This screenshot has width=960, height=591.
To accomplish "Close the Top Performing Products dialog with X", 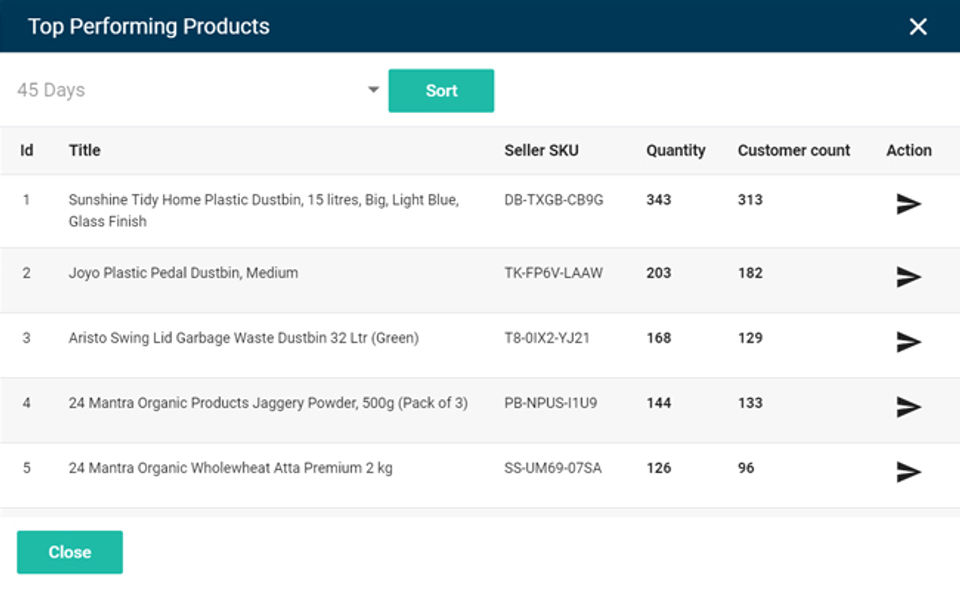I will 918,27.
